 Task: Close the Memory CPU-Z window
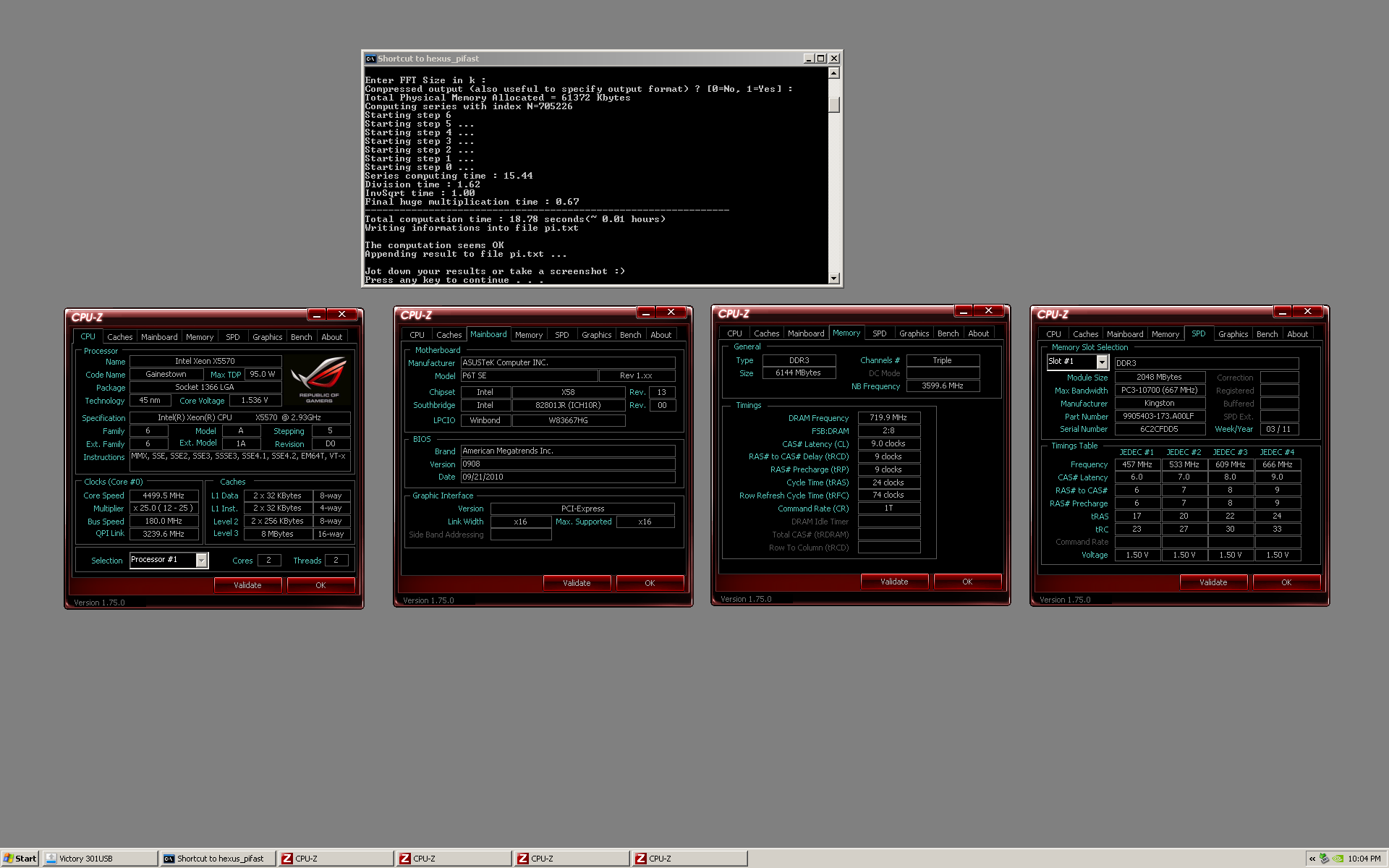click(x=988, y=311)
